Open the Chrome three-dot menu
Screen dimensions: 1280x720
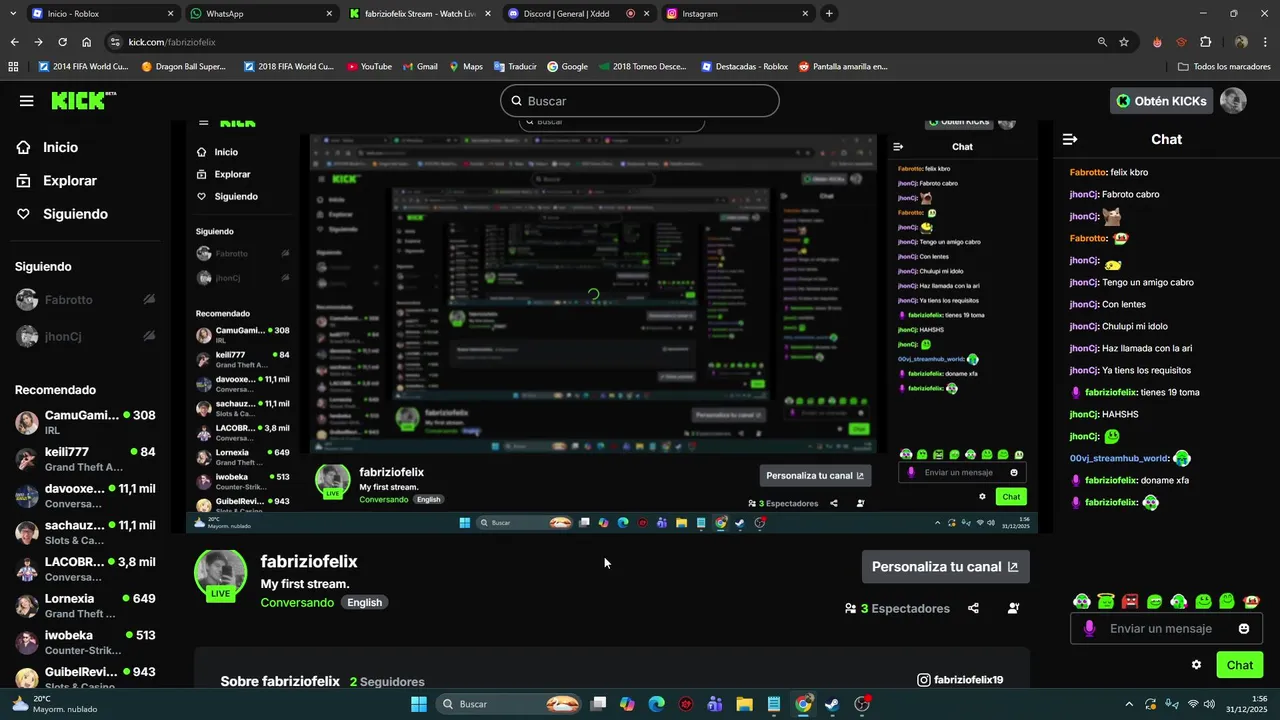tap(1265, 42)
